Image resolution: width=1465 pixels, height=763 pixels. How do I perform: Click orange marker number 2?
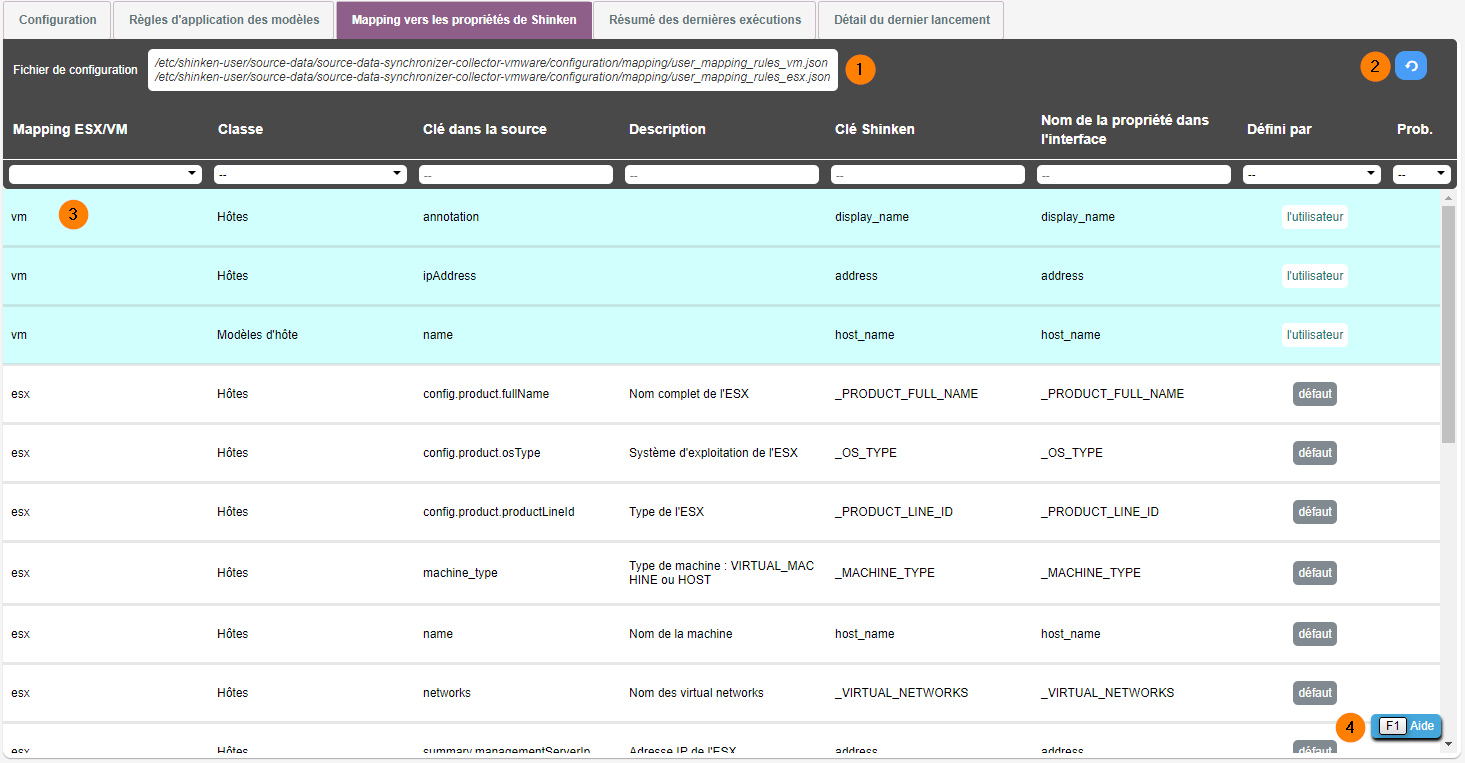tap(1375, 67)
